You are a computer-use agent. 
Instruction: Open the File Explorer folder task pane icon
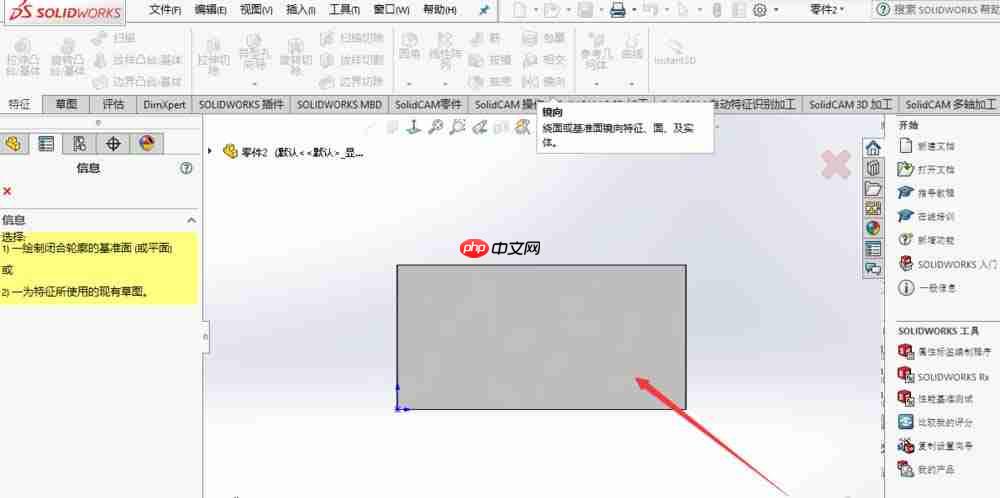(872, 189)
